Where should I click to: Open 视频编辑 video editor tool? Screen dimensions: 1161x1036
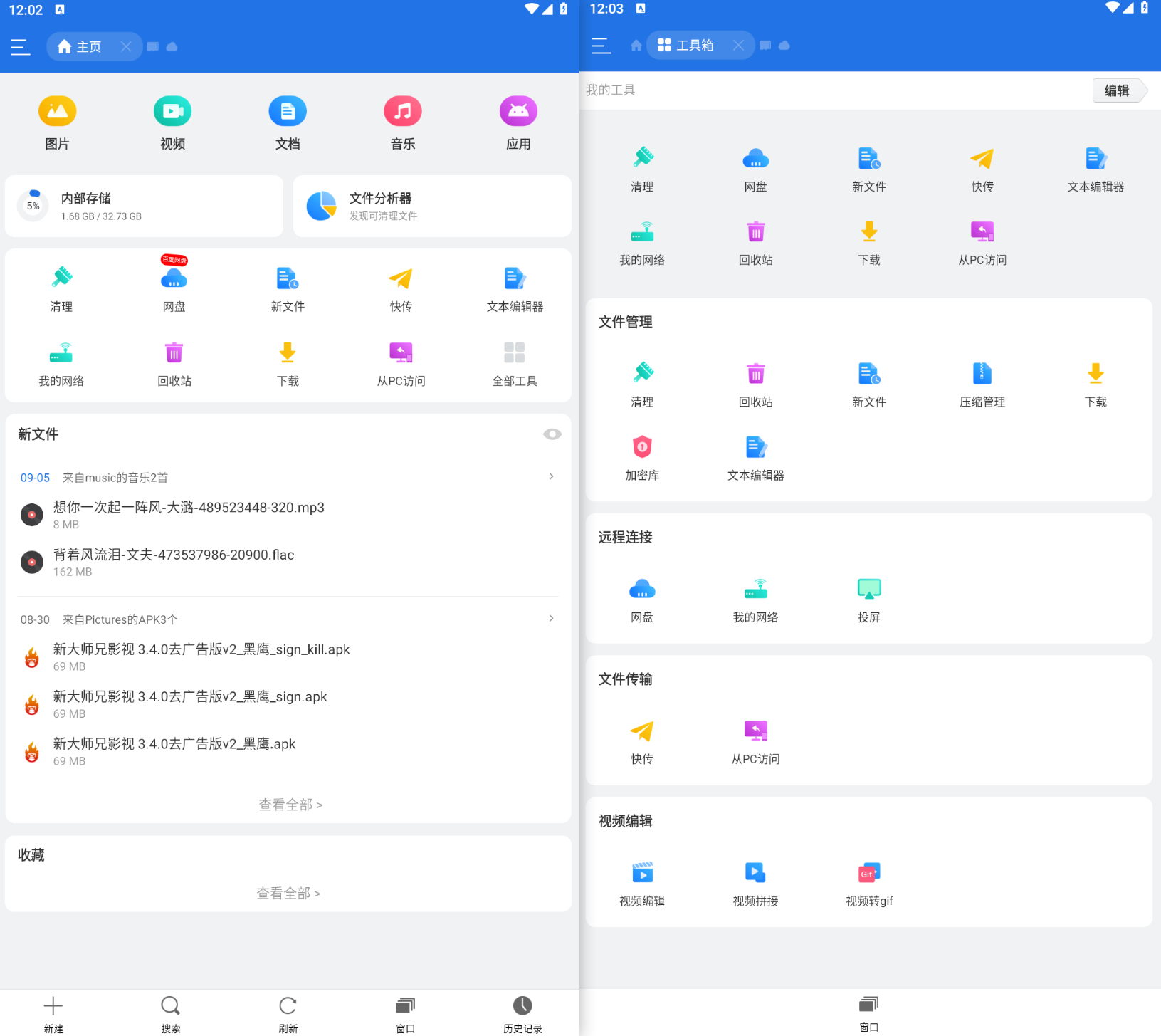click(x=642, y=884)
